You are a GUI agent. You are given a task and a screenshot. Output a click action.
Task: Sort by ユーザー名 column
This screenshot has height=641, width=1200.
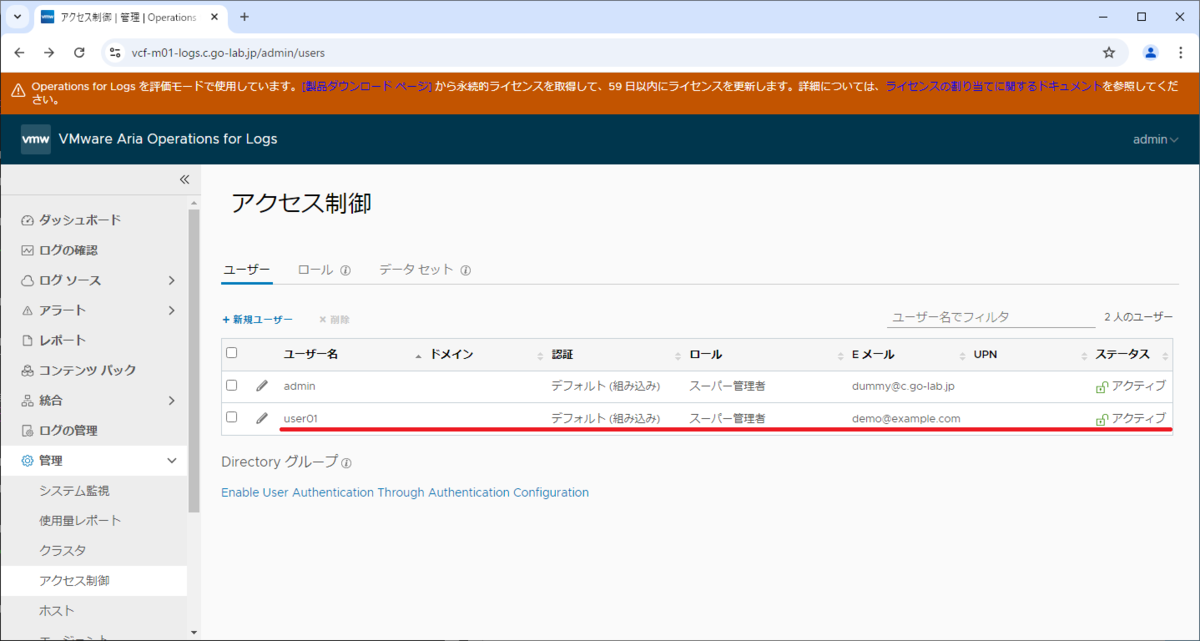pyautogui.click(x=311, y=354)
